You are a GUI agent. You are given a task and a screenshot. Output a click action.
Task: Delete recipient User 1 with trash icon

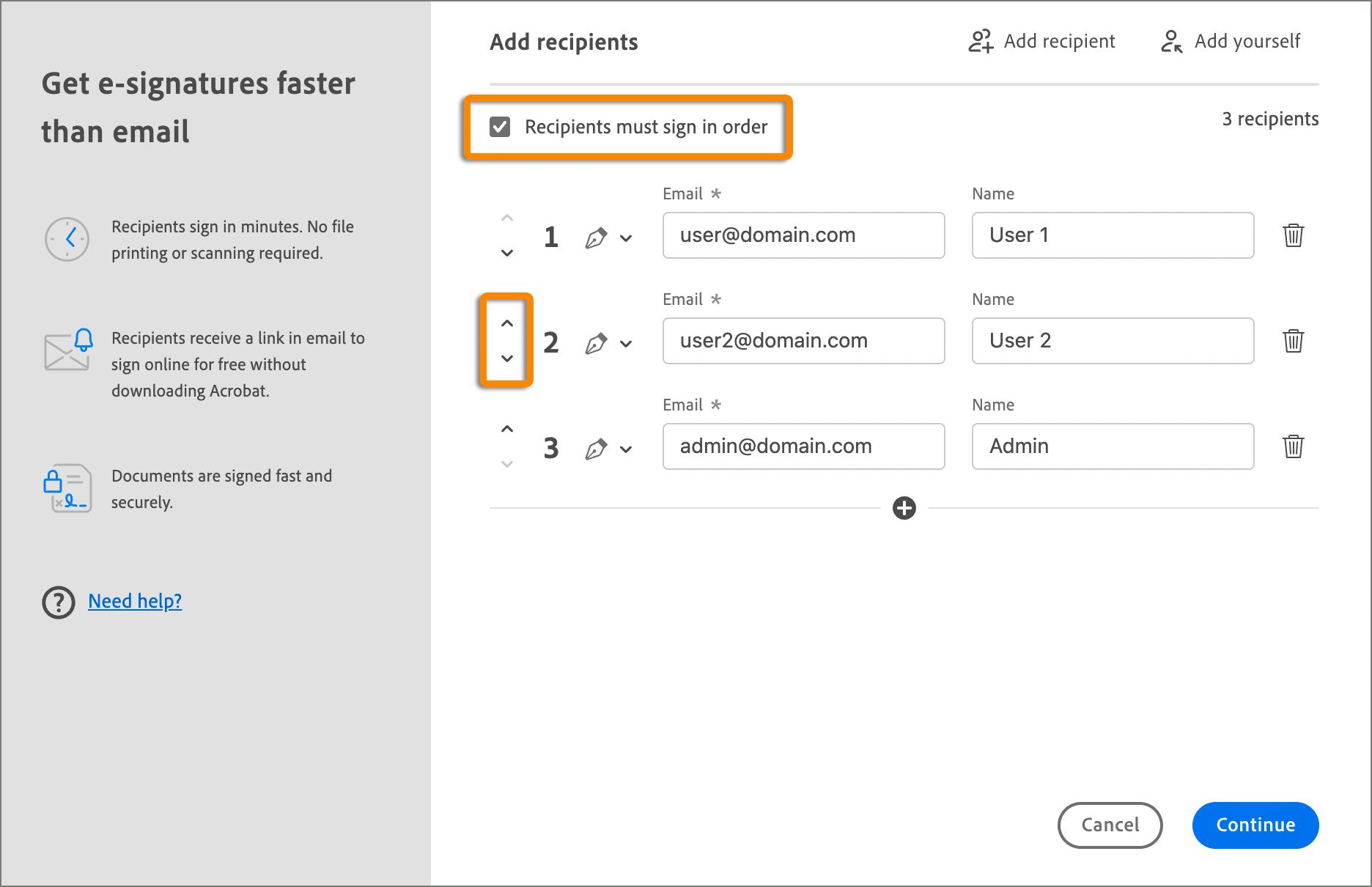1293,235
